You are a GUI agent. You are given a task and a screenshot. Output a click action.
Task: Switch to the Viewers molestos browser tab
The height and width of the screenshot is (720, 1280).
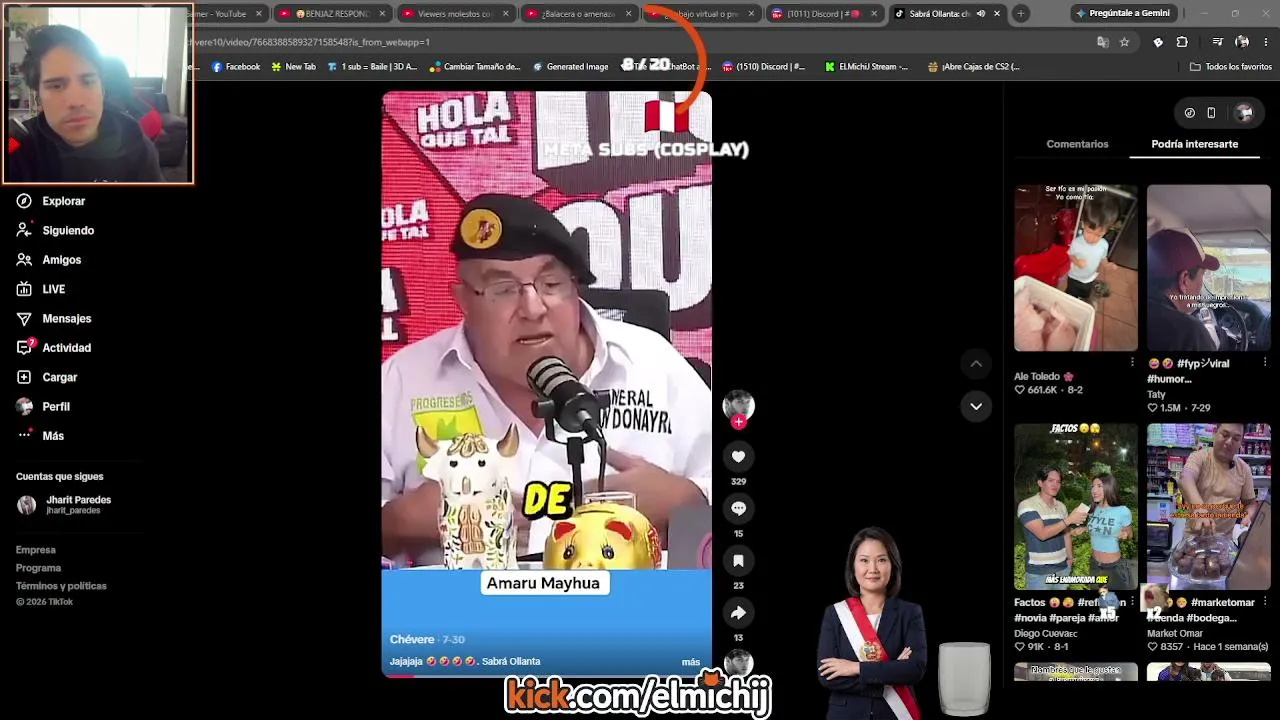(x=455, y=14)
